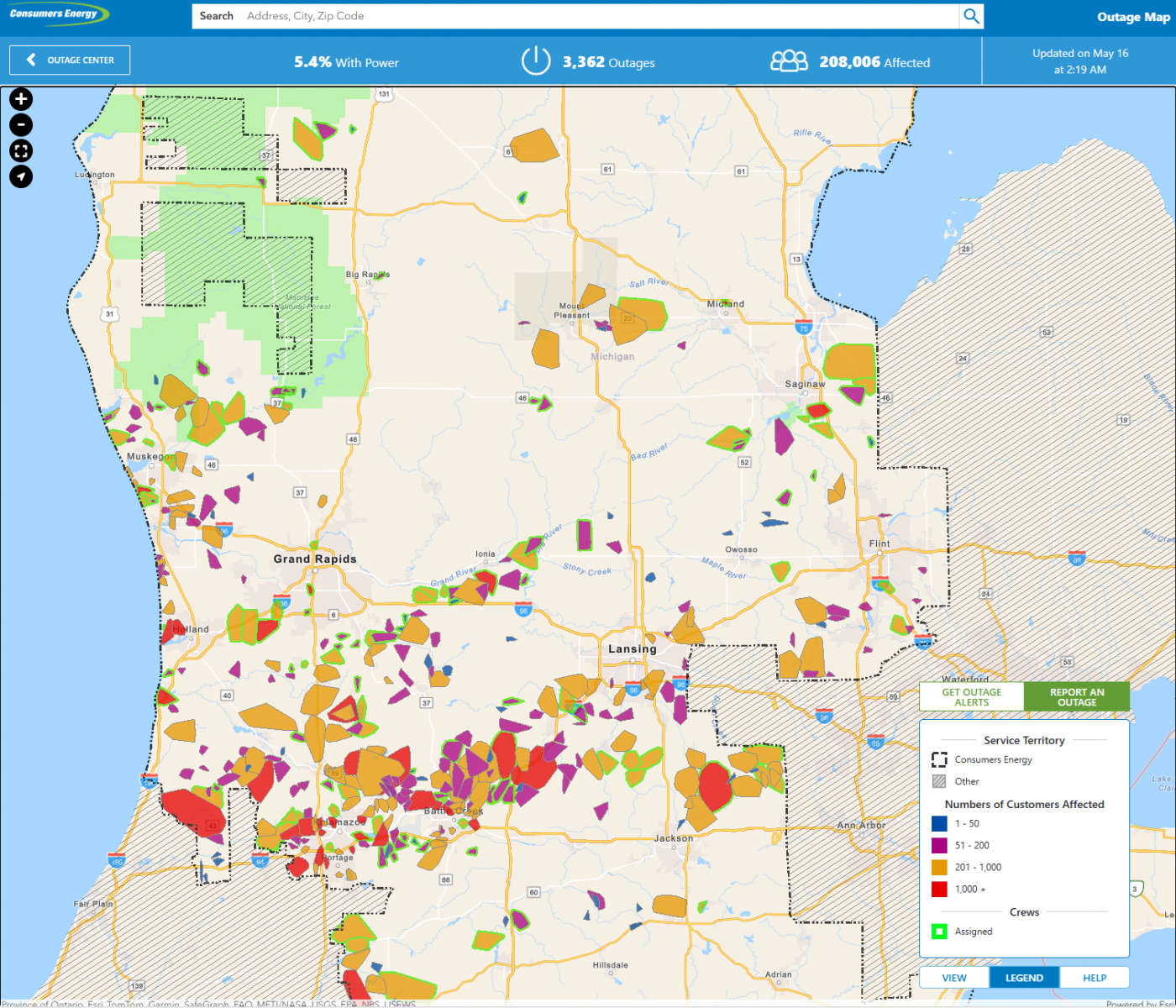
Task: Click the Ann Arbor city label
Action: pyautogui.click(x=861, y=826)
